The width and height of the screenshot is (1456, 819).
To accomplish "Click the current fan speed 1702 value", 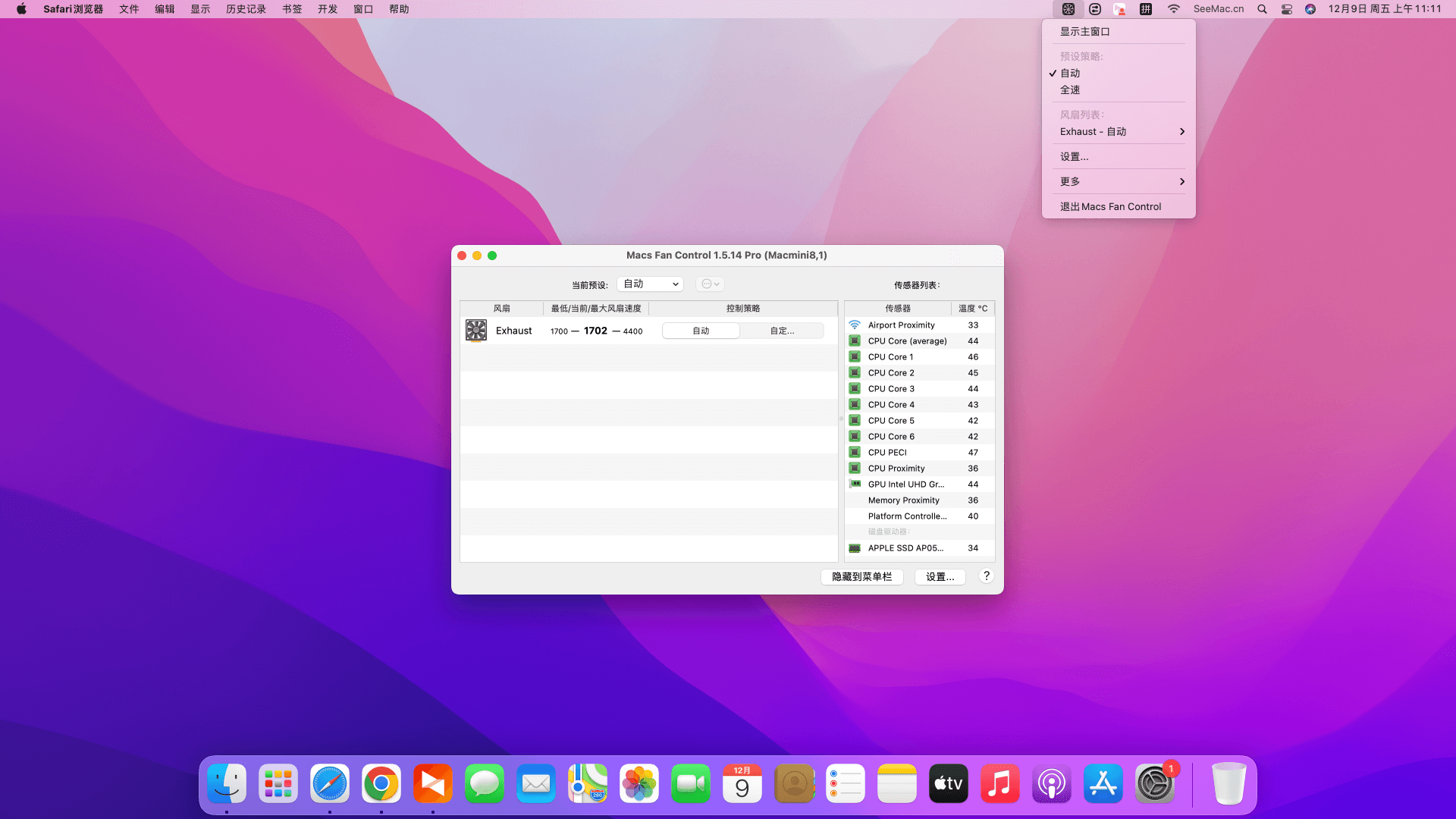I will [x=595, y=331].
